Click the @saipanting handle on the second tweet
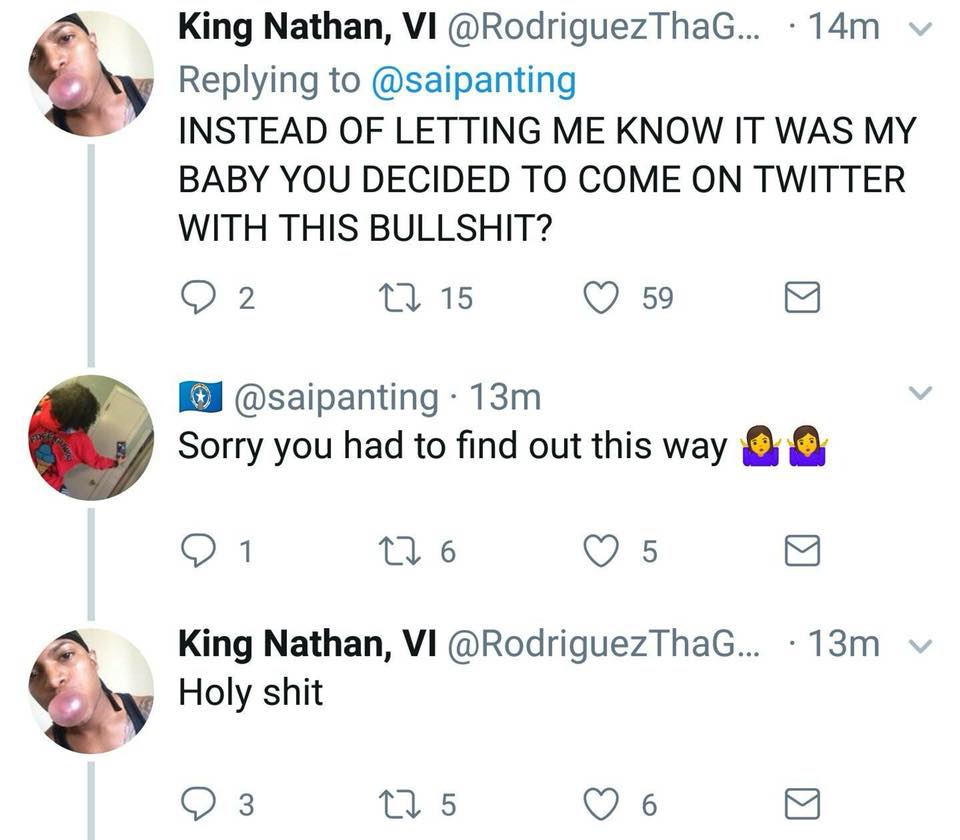The image size is (960, 840). click(x=335, y=397)
